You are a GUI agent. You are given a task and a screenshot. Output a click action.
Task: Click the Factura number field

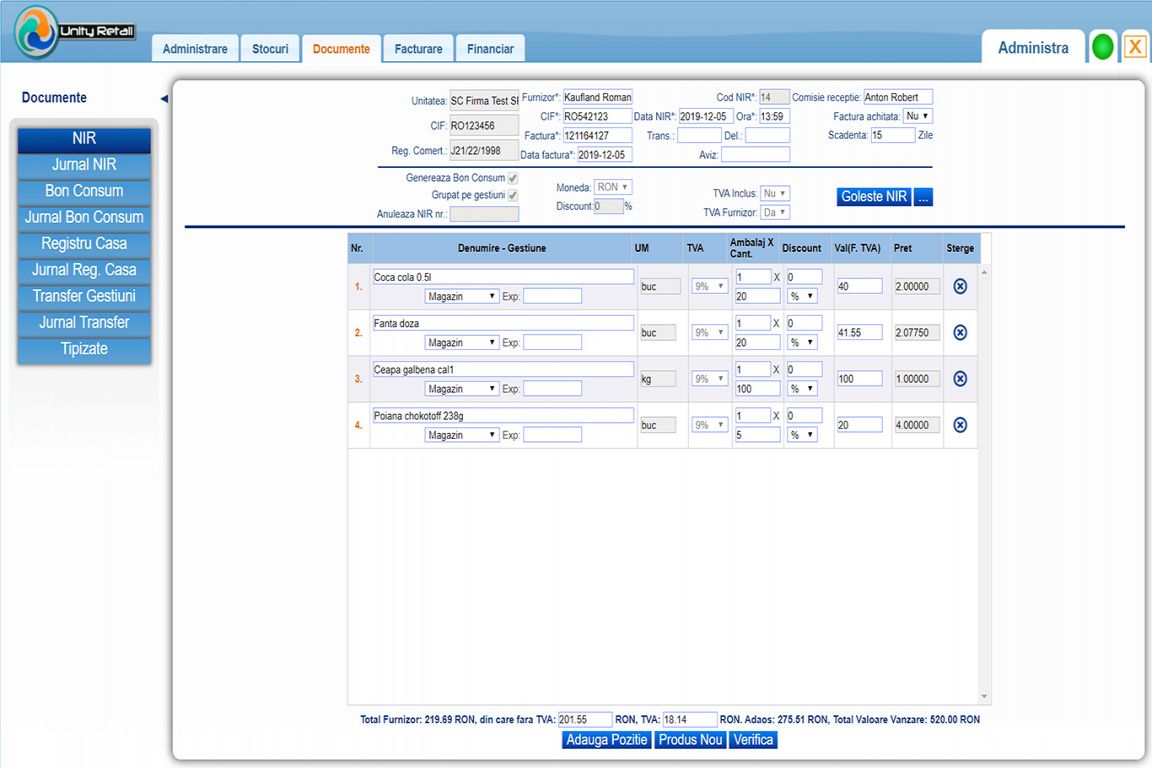(597, 135)
